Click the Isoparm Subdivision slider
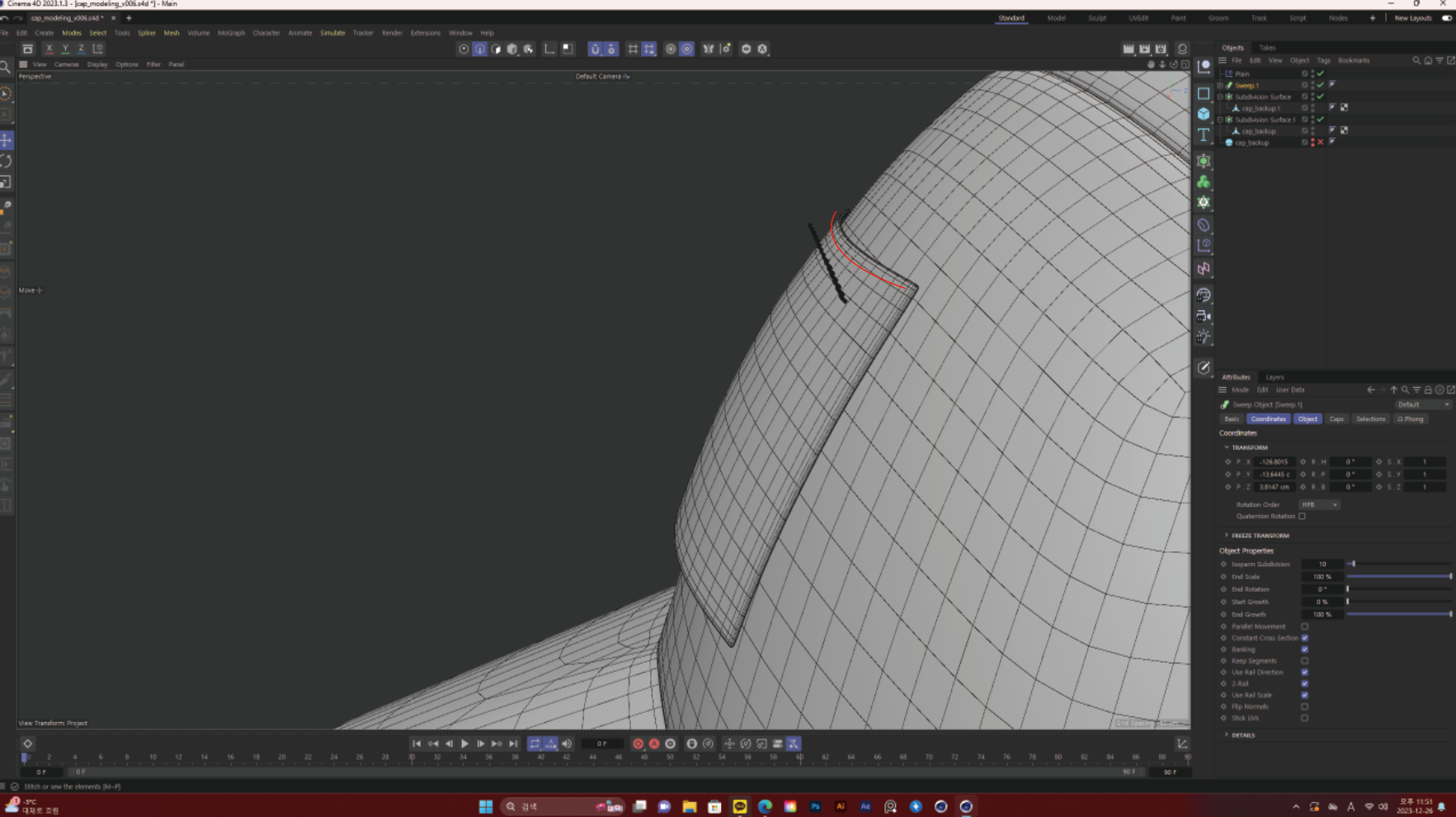This screenshot has height=817, width=1456. tap(1399, 564)
